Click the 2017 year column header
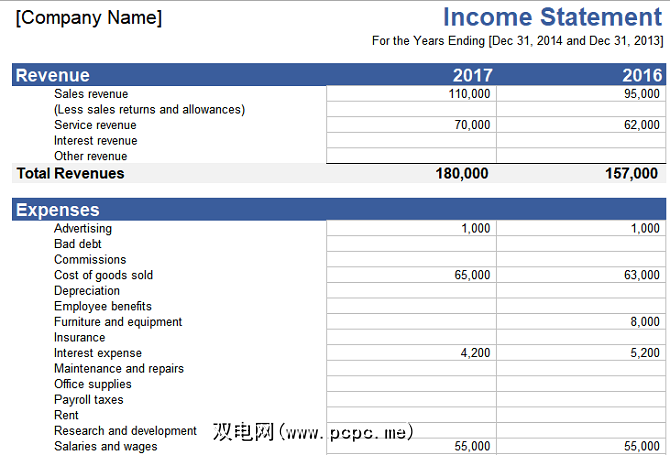The image size is (670, 455). click(x=473, y=75)
